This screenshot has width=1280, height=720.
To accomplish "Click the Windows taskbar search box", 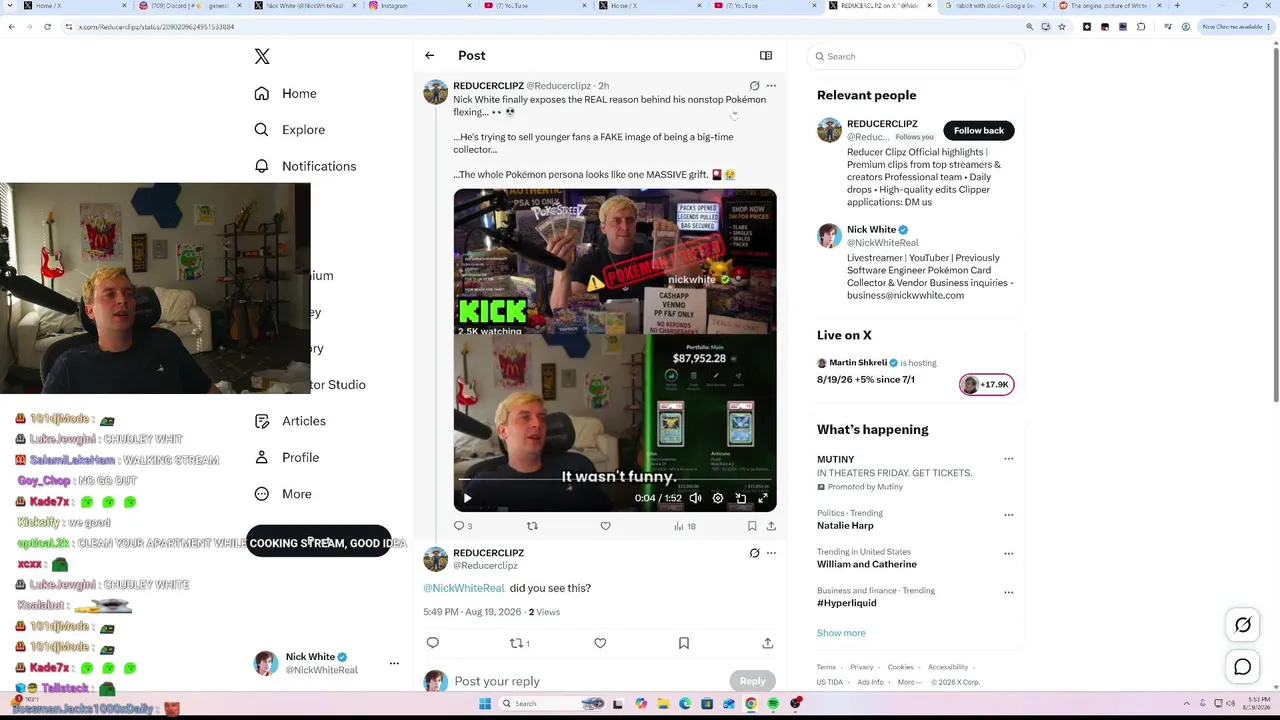I will tap(552, 704).
